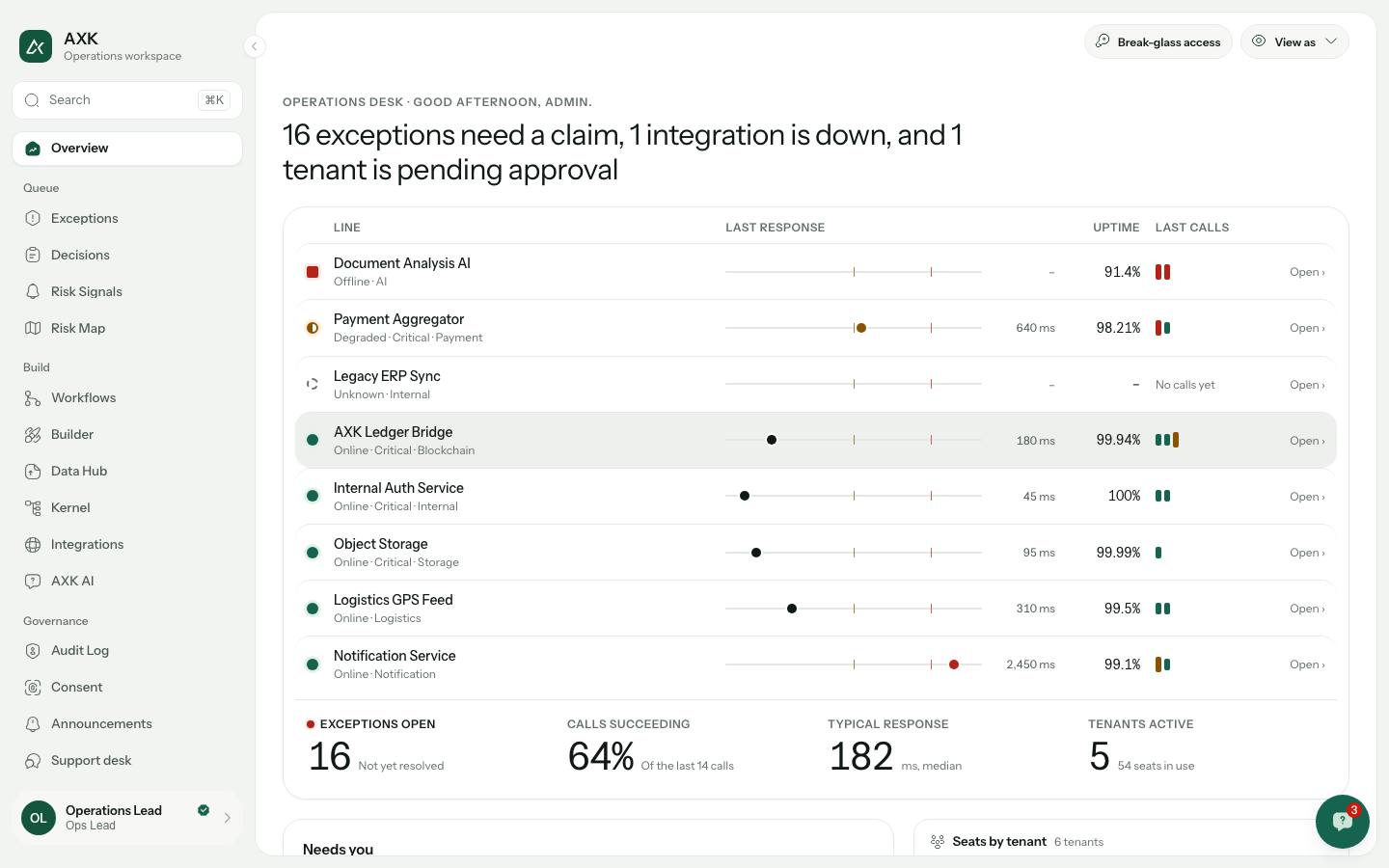The height and width of the screenshot is (868, 1389).
Task: Open the Data Hub icon
Action: [x=33, y=472]
